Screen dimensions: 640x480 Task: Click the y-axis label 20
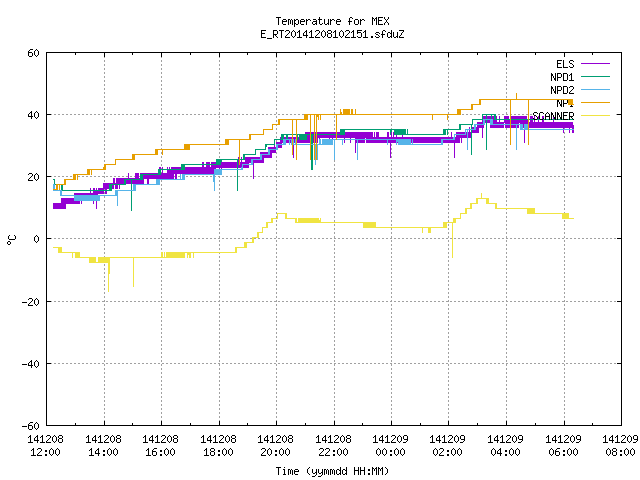pyautogui.click(x=33, y=177)
